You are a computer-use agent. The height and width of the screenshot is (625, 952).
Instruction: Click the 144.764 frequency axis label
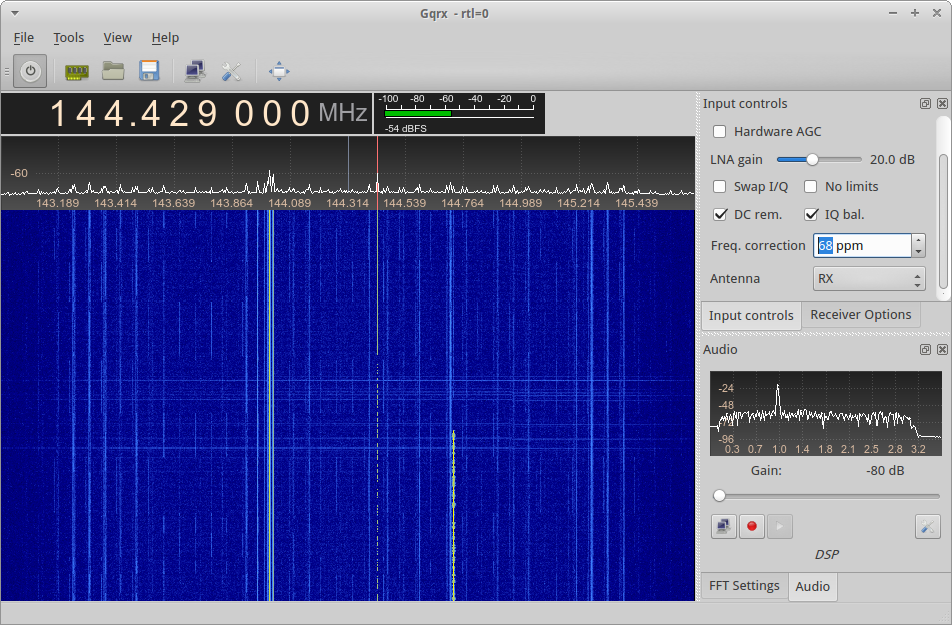coord(463,203)
